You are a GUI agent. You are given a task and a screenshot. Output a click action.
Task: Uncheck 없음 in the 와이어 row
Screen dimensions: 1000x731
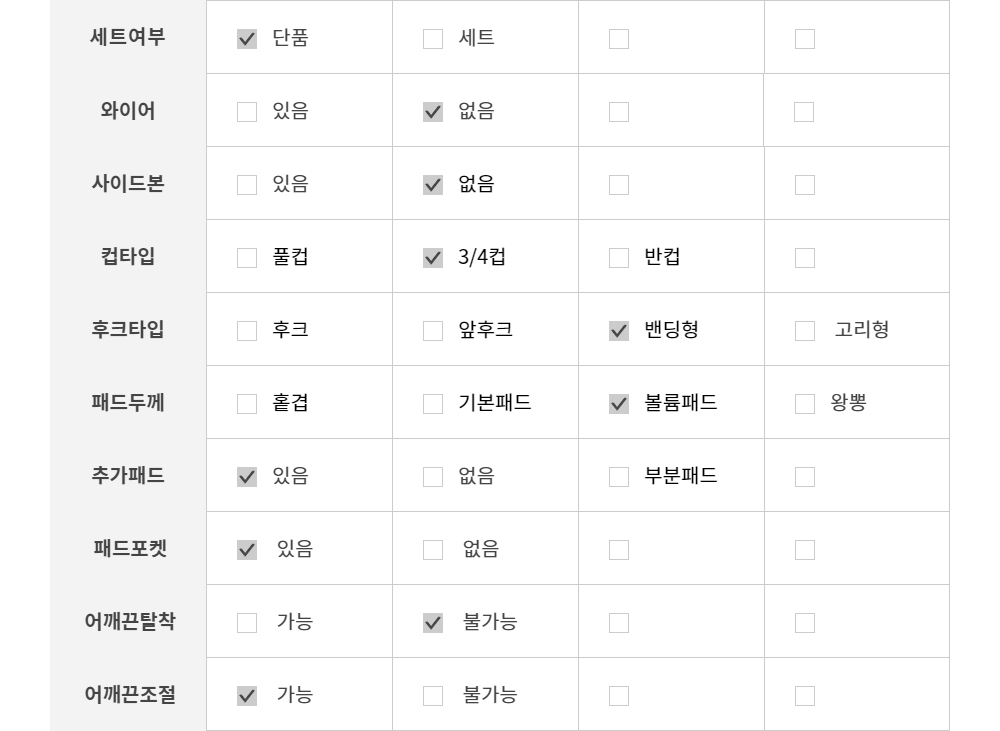[433, 112]
